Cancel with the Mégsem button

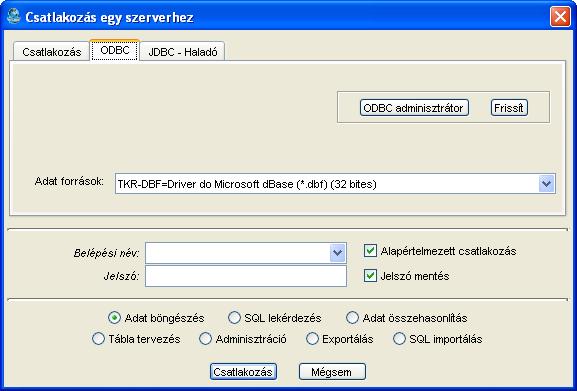coord(332,372)
